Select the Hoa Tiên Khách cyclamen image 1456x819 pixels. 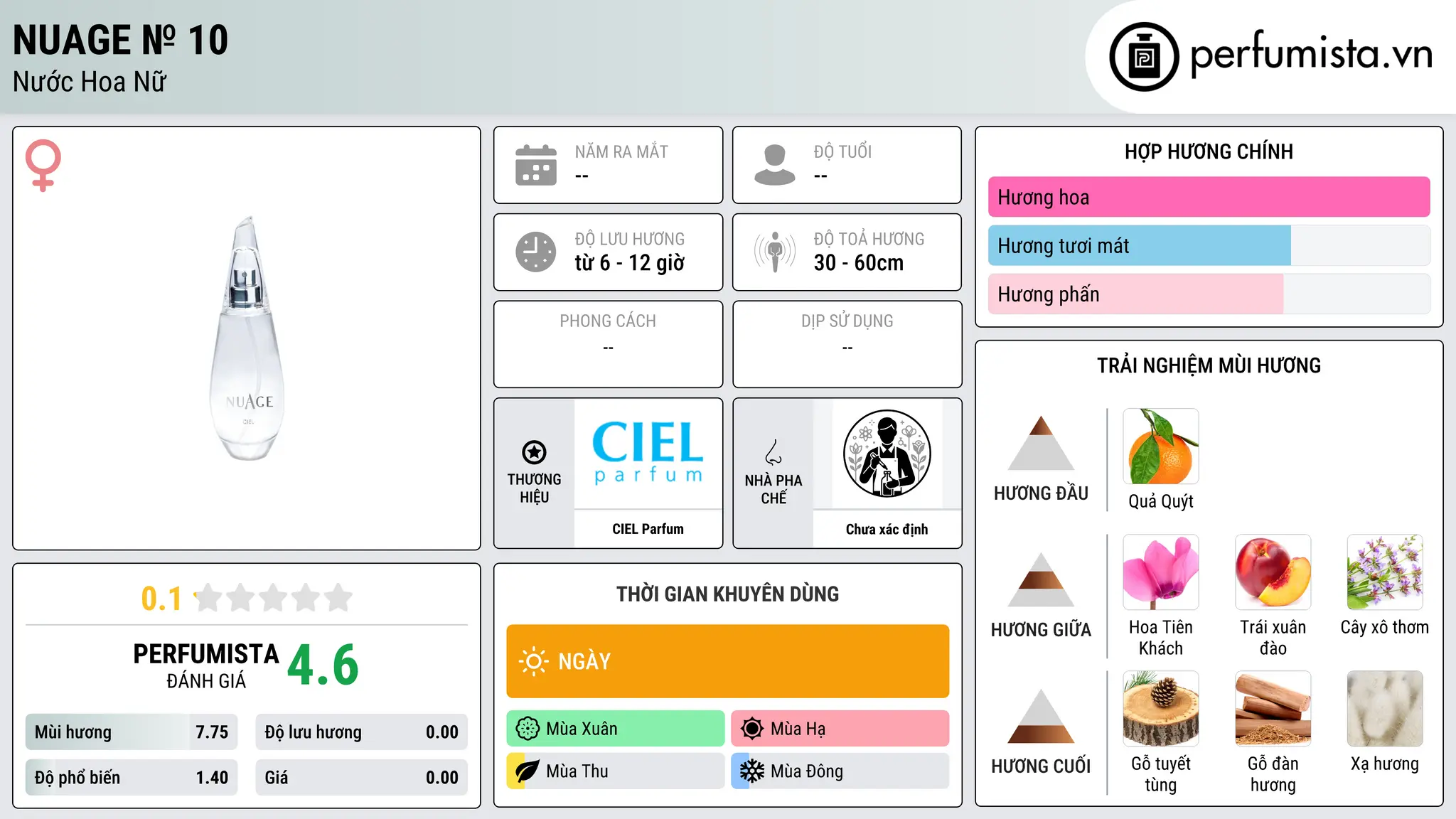tap(1161, 572)
